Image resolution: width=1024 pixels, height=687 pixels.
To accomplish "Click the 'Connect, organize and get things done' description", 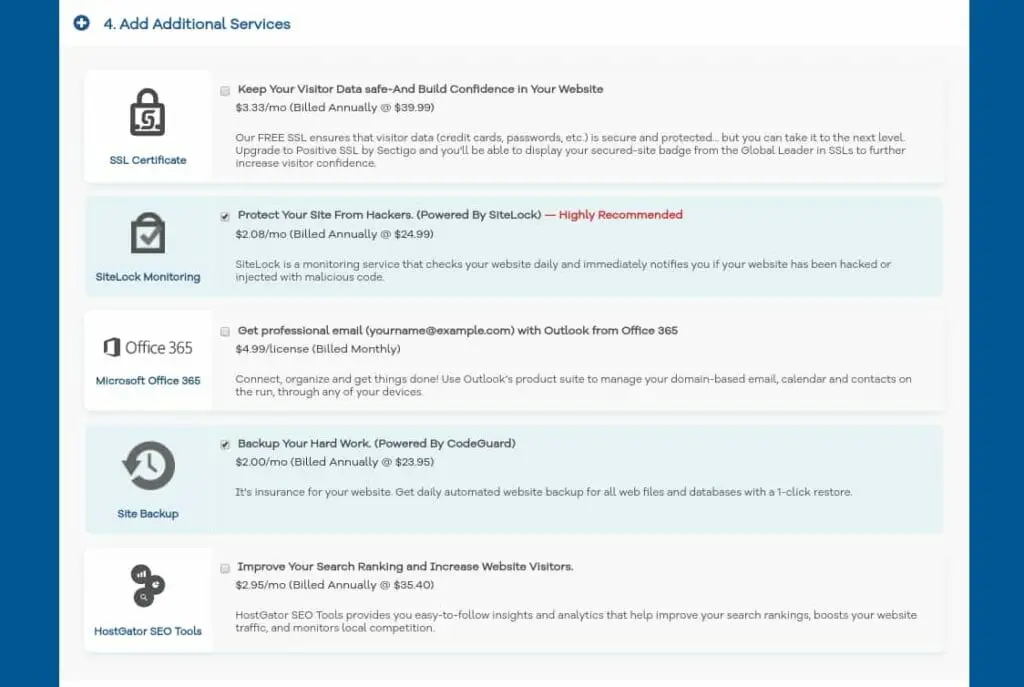I will point(573,385).
